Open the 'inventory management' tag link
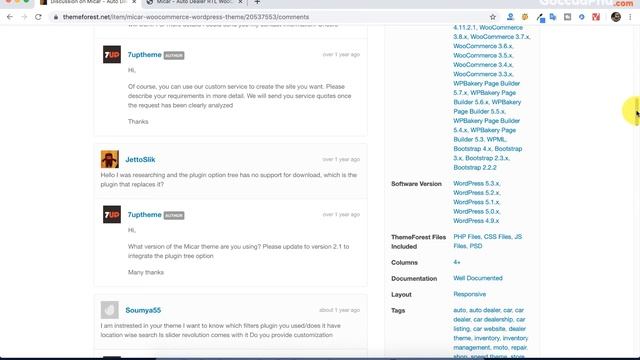 [x=491, y=343]
